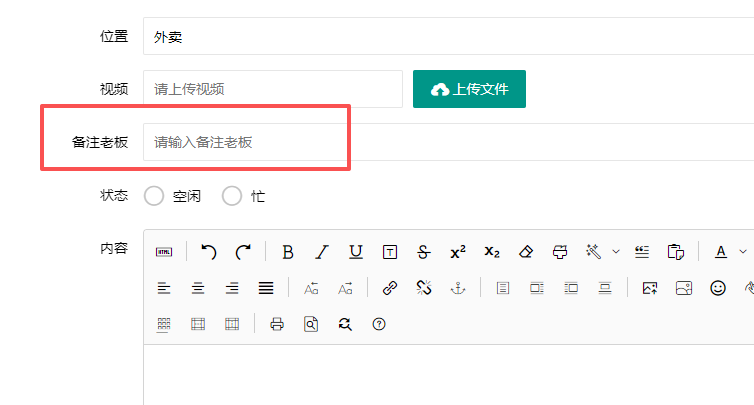The width and height of the screenshot is (754, 405).
Task: Open editor help
Action: coord(378,324)
